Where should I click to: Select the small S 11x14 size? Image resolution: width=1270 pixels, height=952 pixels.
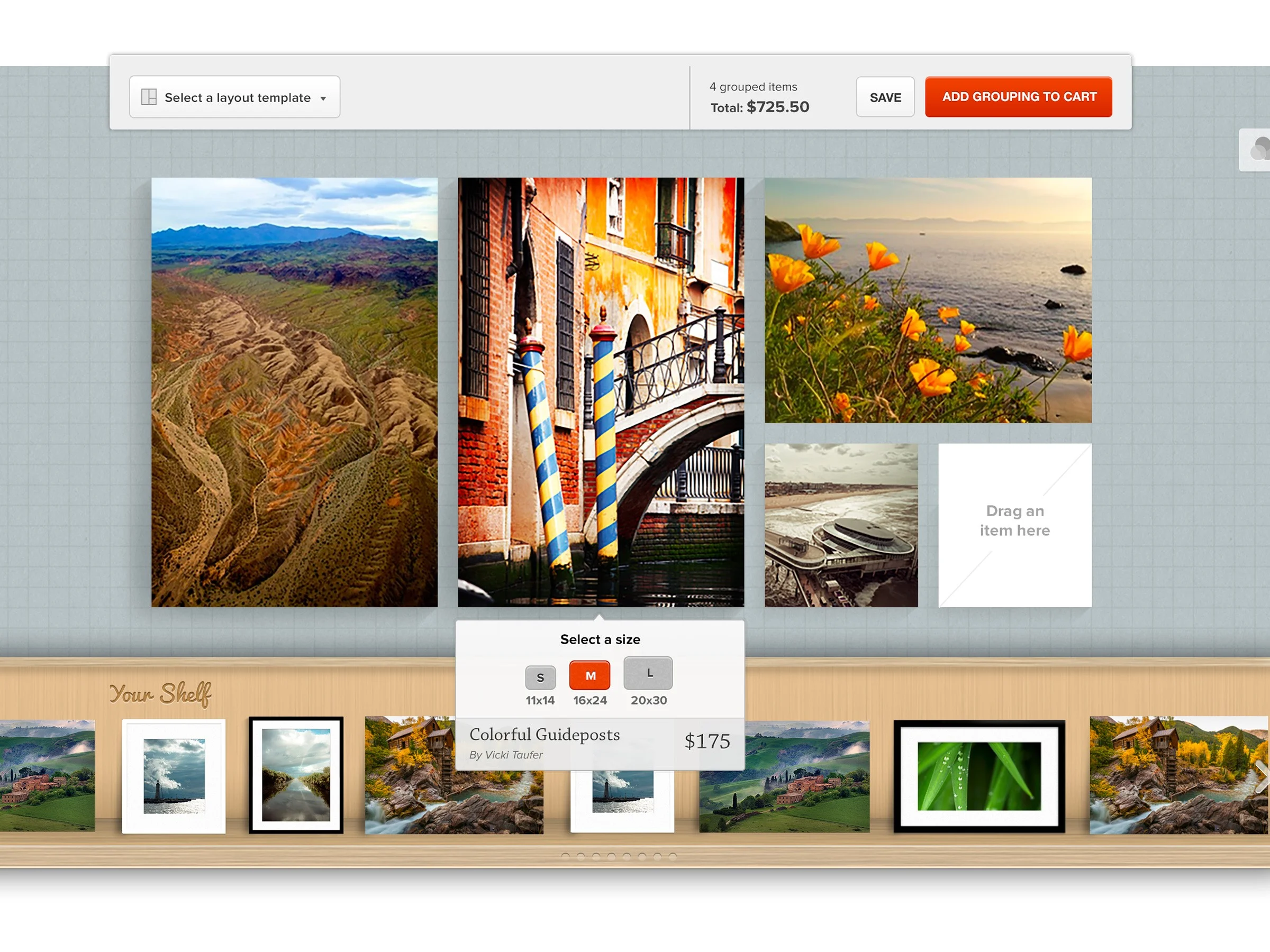pos(540,678)
